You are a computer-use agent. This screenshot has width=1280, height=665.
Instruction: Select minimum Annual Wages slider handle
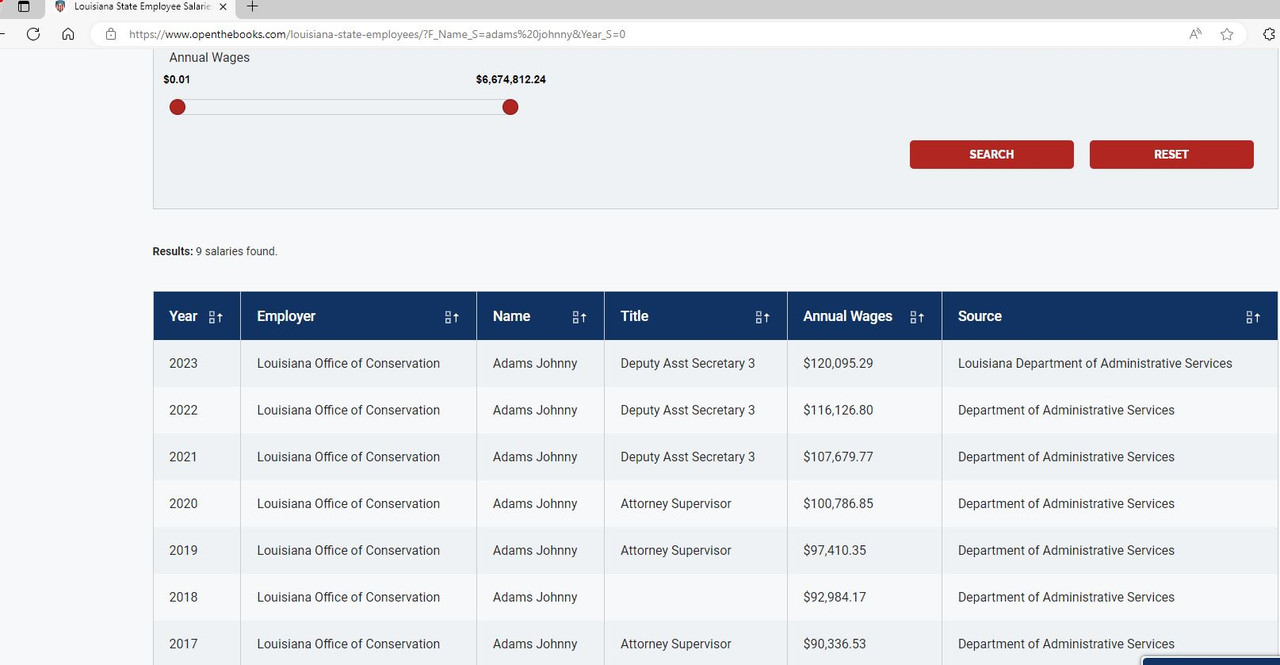click(x=177, y=107)
